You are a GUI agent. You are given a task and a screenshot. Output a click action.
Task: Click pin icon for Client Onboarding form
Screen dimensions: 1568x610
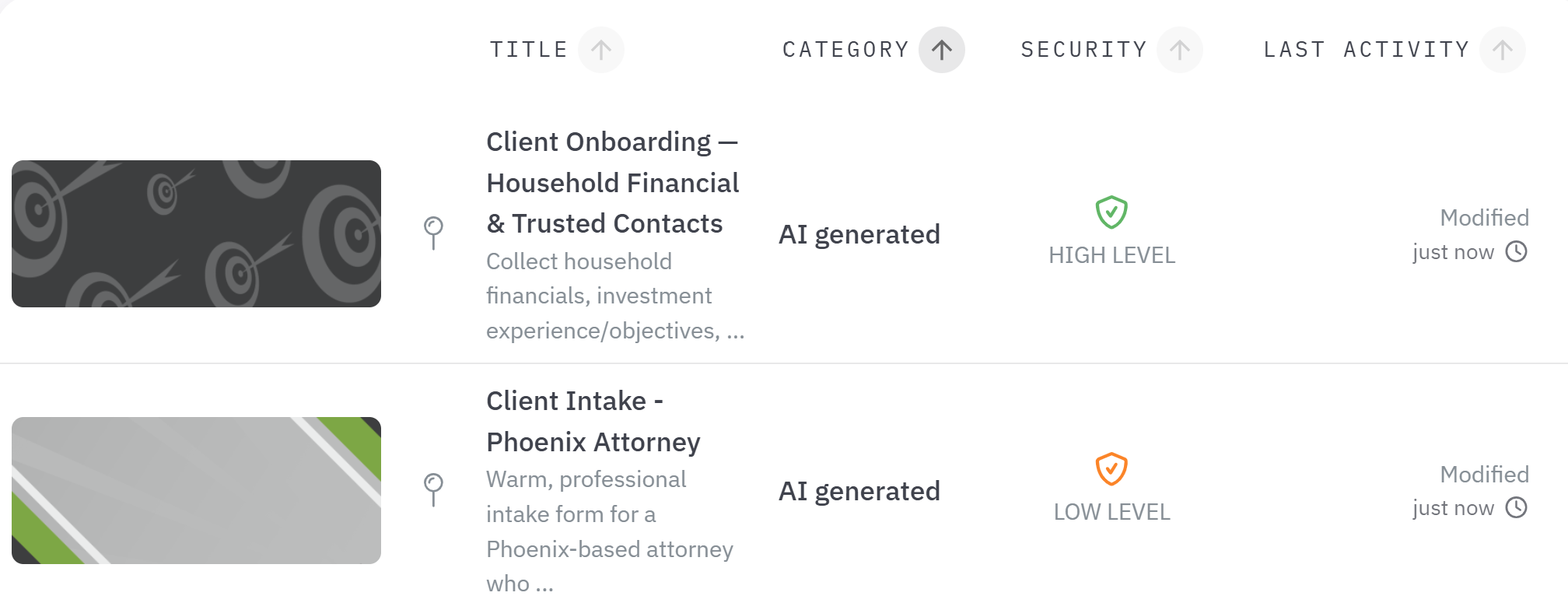click(433, 232)
